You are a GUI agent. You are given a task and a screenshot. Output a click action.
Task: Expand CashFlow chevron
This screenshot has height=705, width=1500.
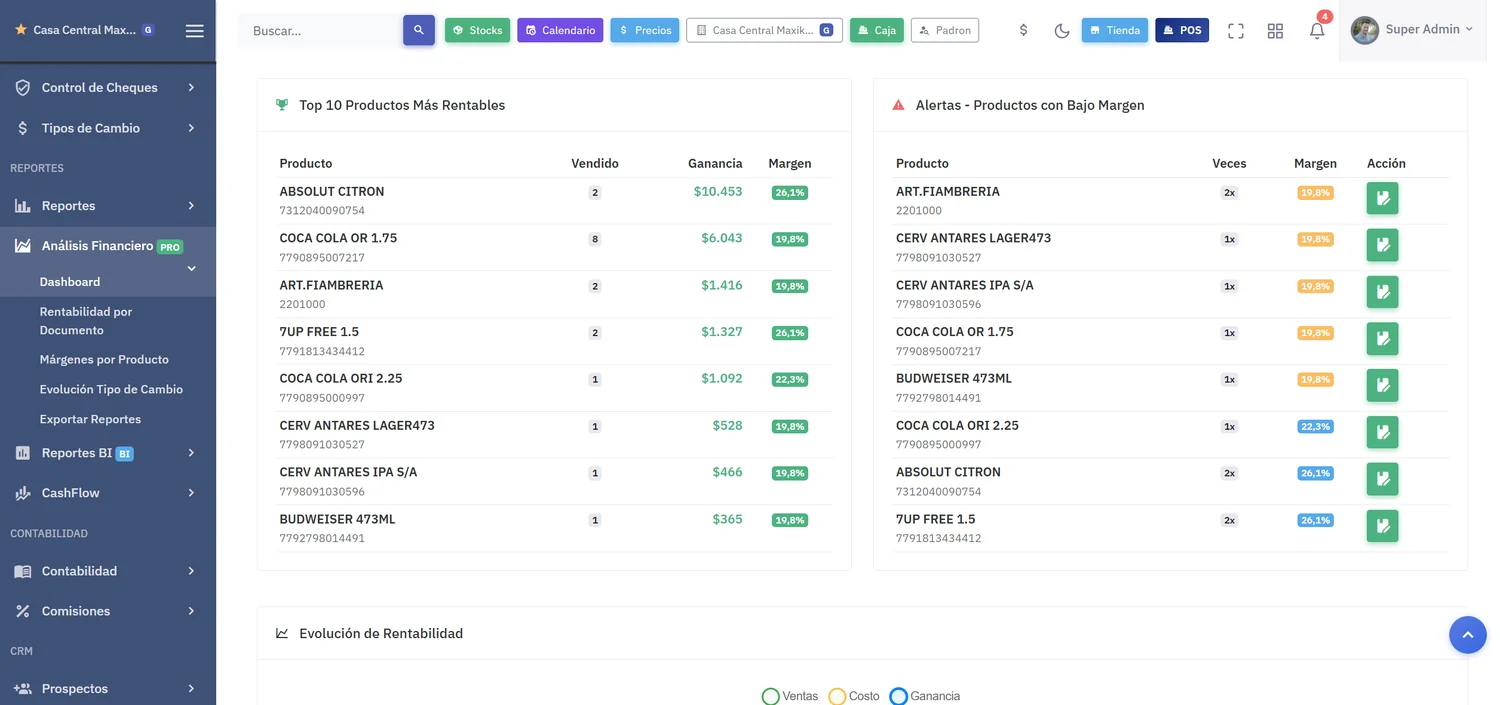point(191,493)
